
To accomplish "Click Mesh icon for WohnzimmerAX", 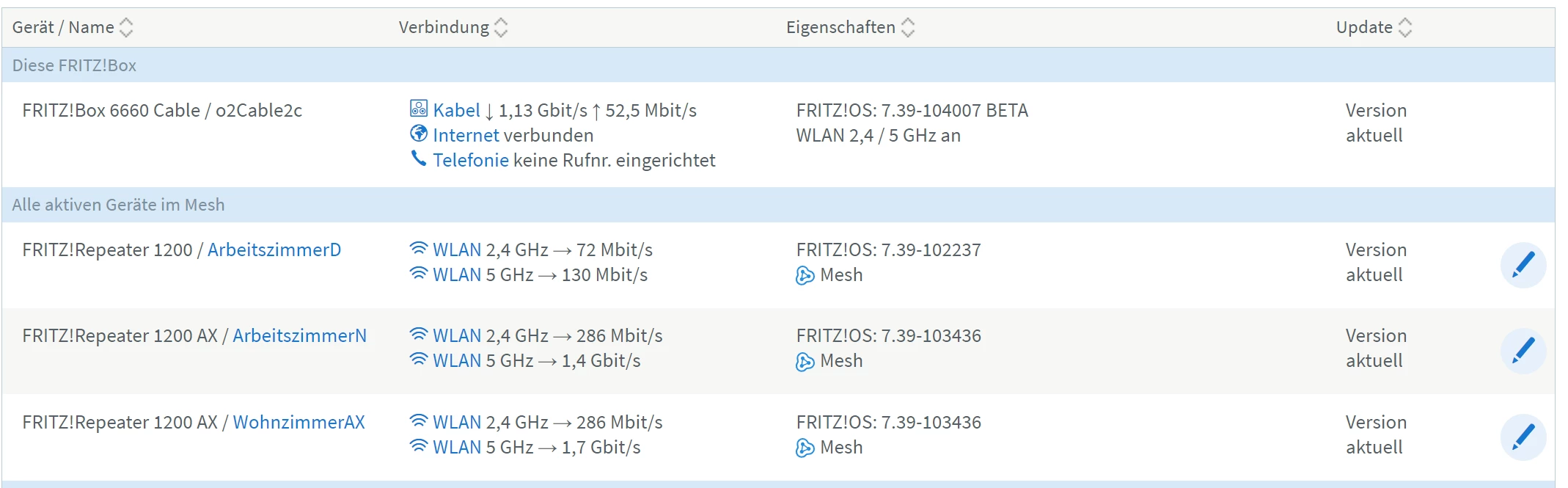I will pos(805,448).
